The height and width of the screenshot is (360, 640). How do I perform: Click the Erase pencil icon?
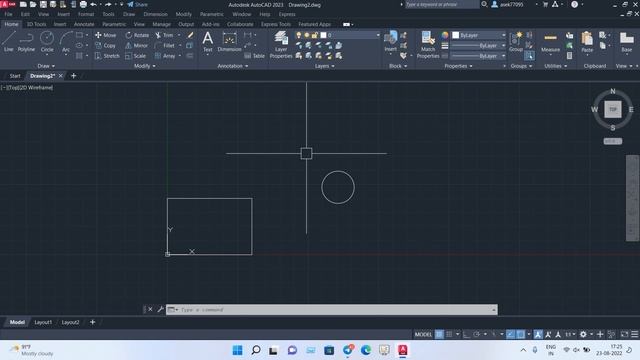click(x=190, y=35)
